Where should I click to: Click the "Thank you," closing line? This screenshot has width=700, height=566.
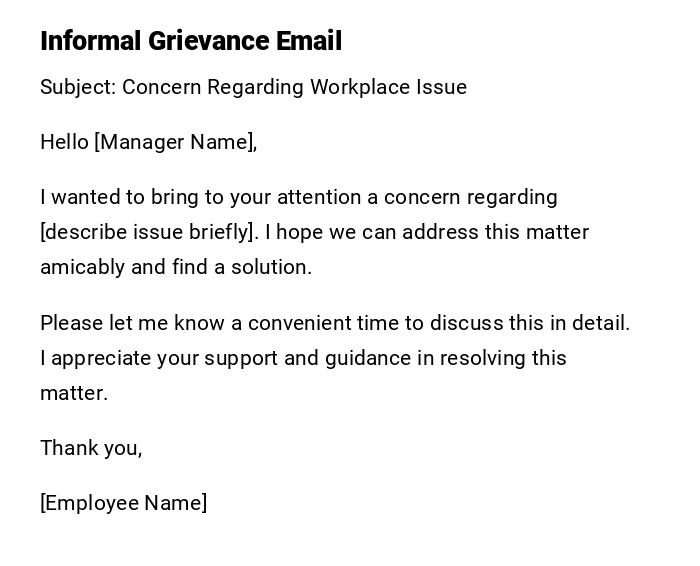[91, 448]
